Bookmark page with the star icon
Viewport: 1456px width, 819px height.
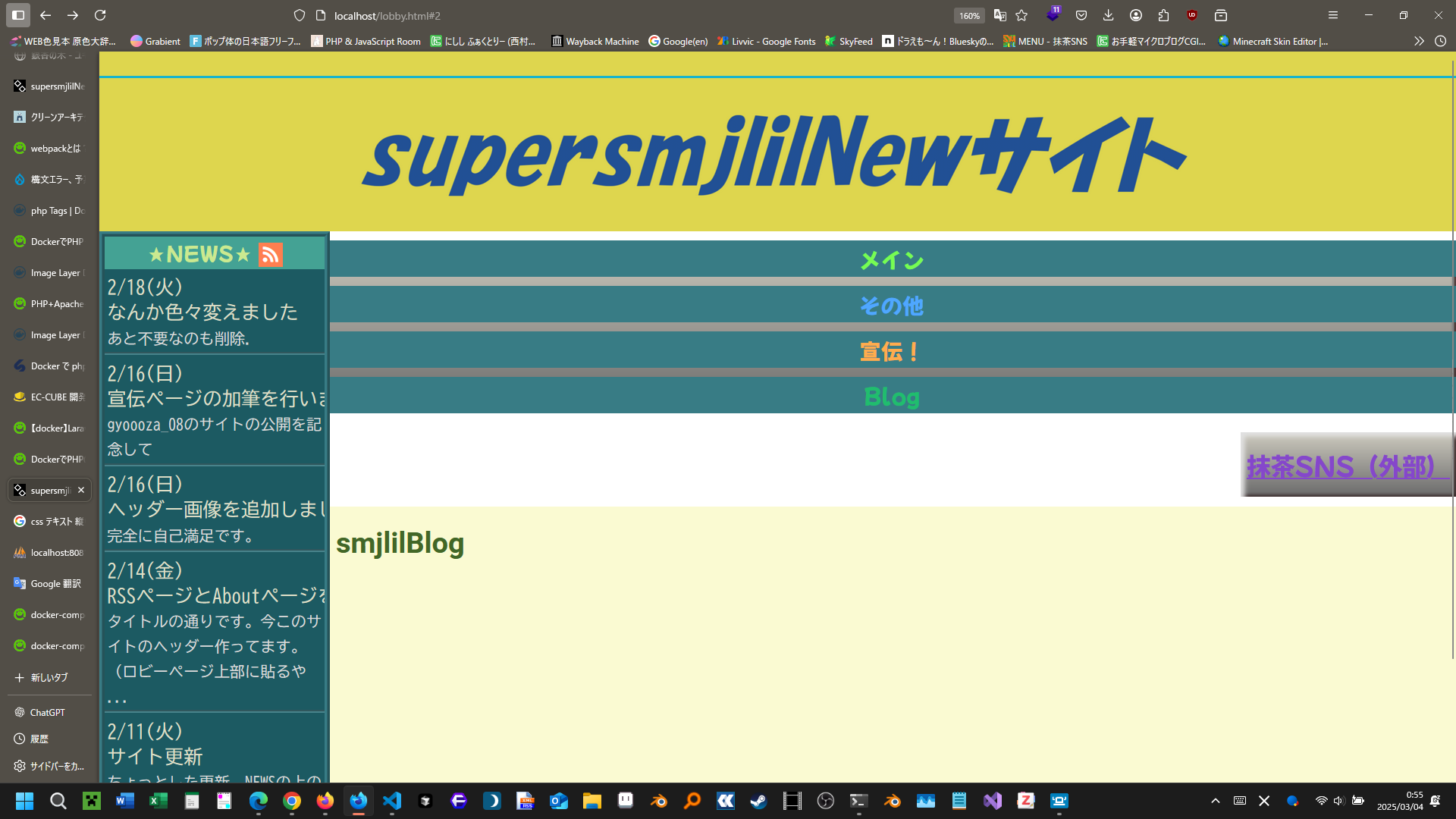point(1021,15)
